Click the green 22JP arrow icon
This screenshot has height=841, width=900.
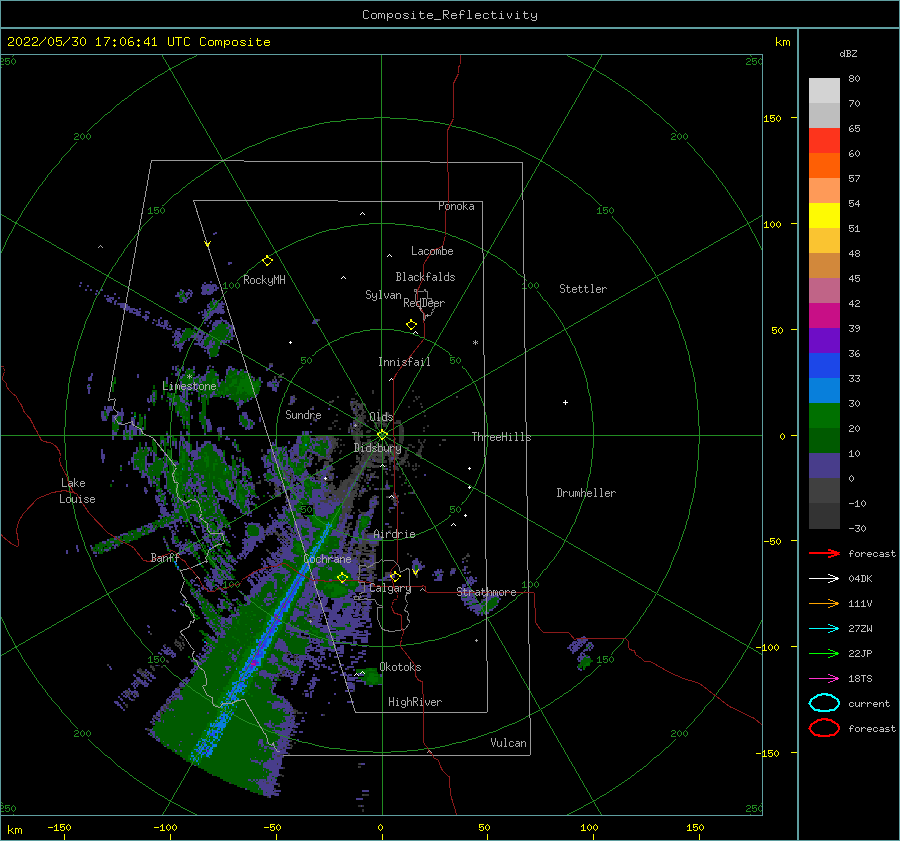point(824,653)
